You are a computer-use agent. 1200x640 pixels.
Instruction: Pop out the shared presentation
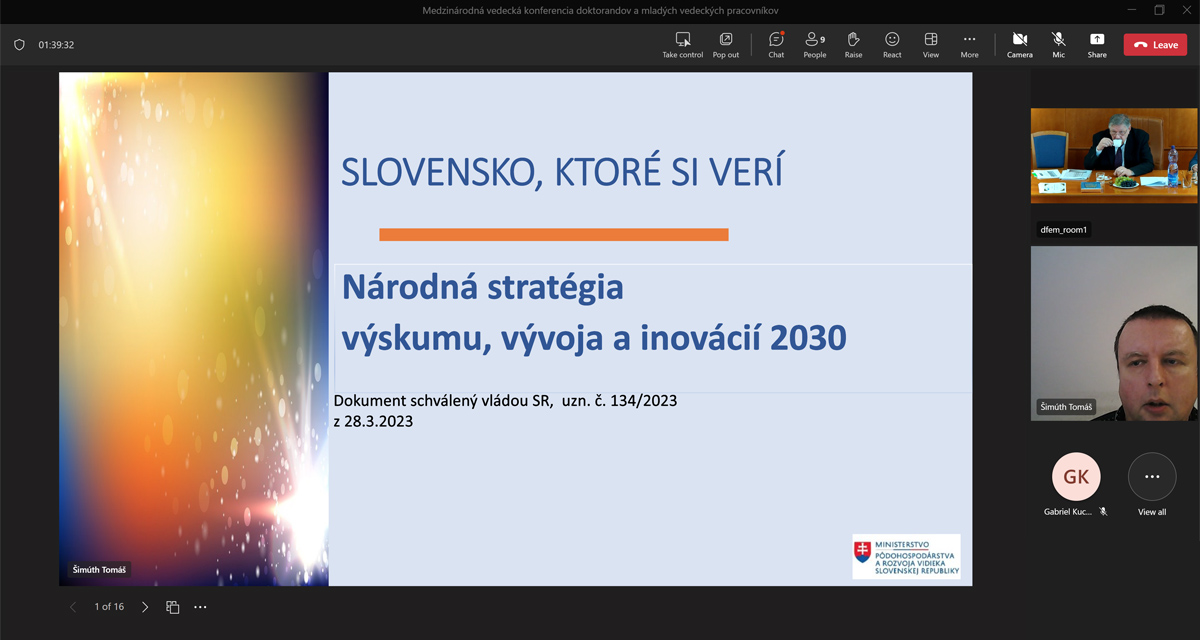tap(726, 40)
